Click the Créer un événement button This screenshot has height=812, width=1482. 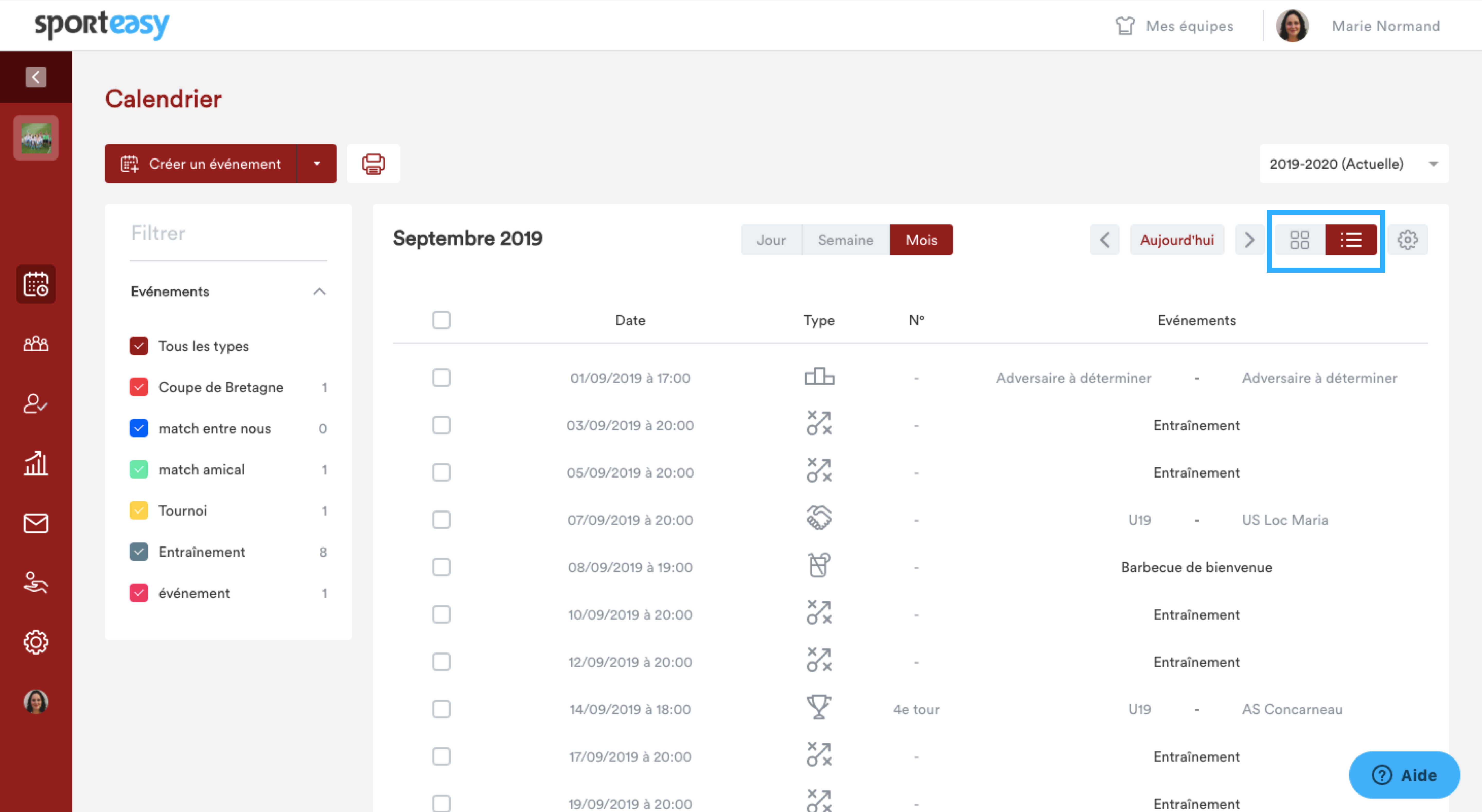pos(201,164)
